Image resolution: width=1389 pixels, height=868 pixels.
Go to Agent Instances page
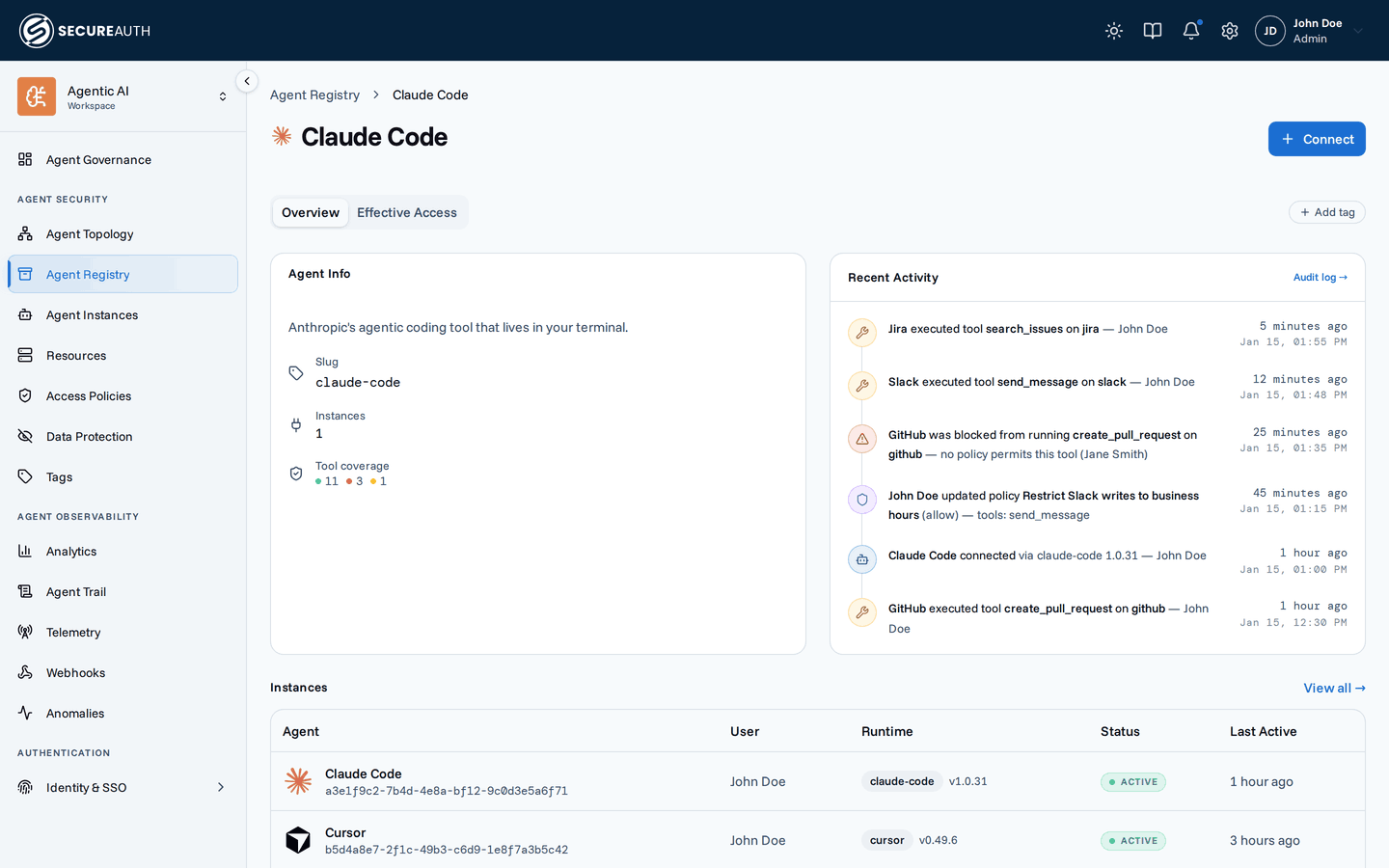123,315
